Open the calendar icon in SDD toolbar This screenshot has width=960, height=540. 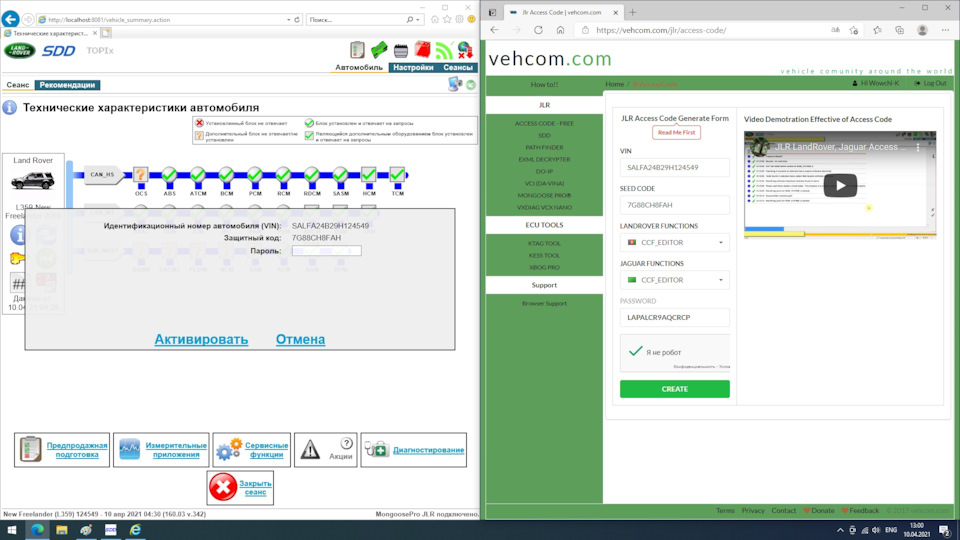click(x=401, y=51)
